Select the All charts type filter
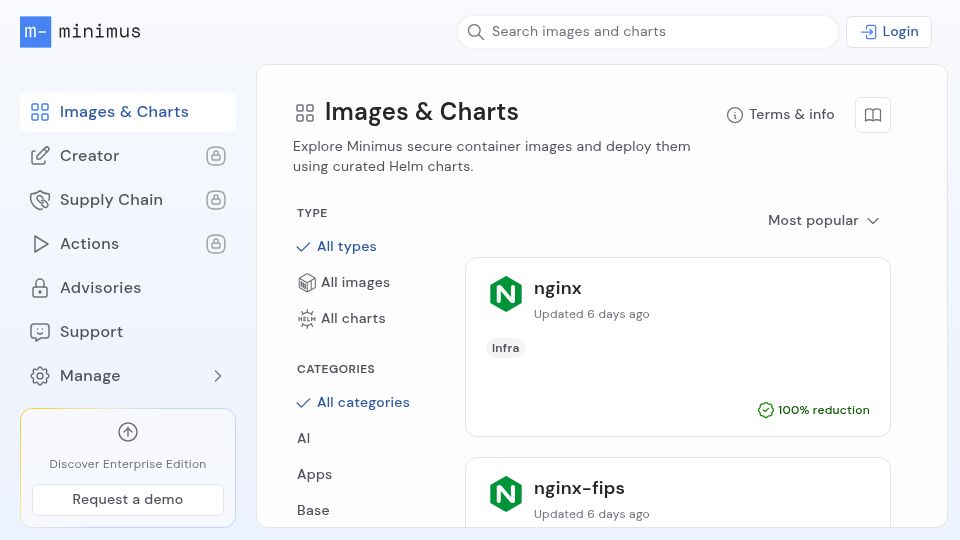The width and height of the screenshot is (960, 540). coord(341,319)
